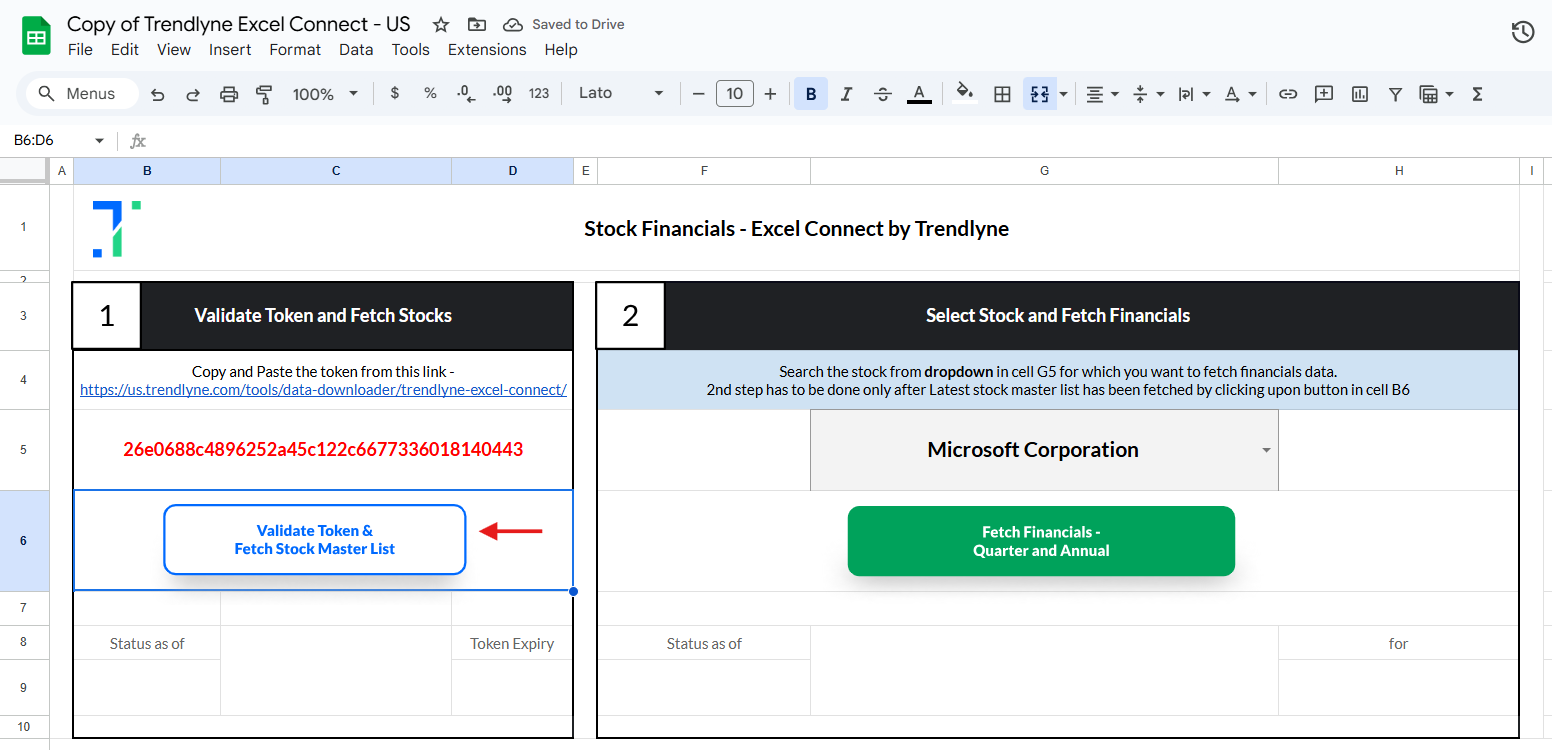Star this spreadsheet document
The image size is (1552, 750).
click(441, 25)
